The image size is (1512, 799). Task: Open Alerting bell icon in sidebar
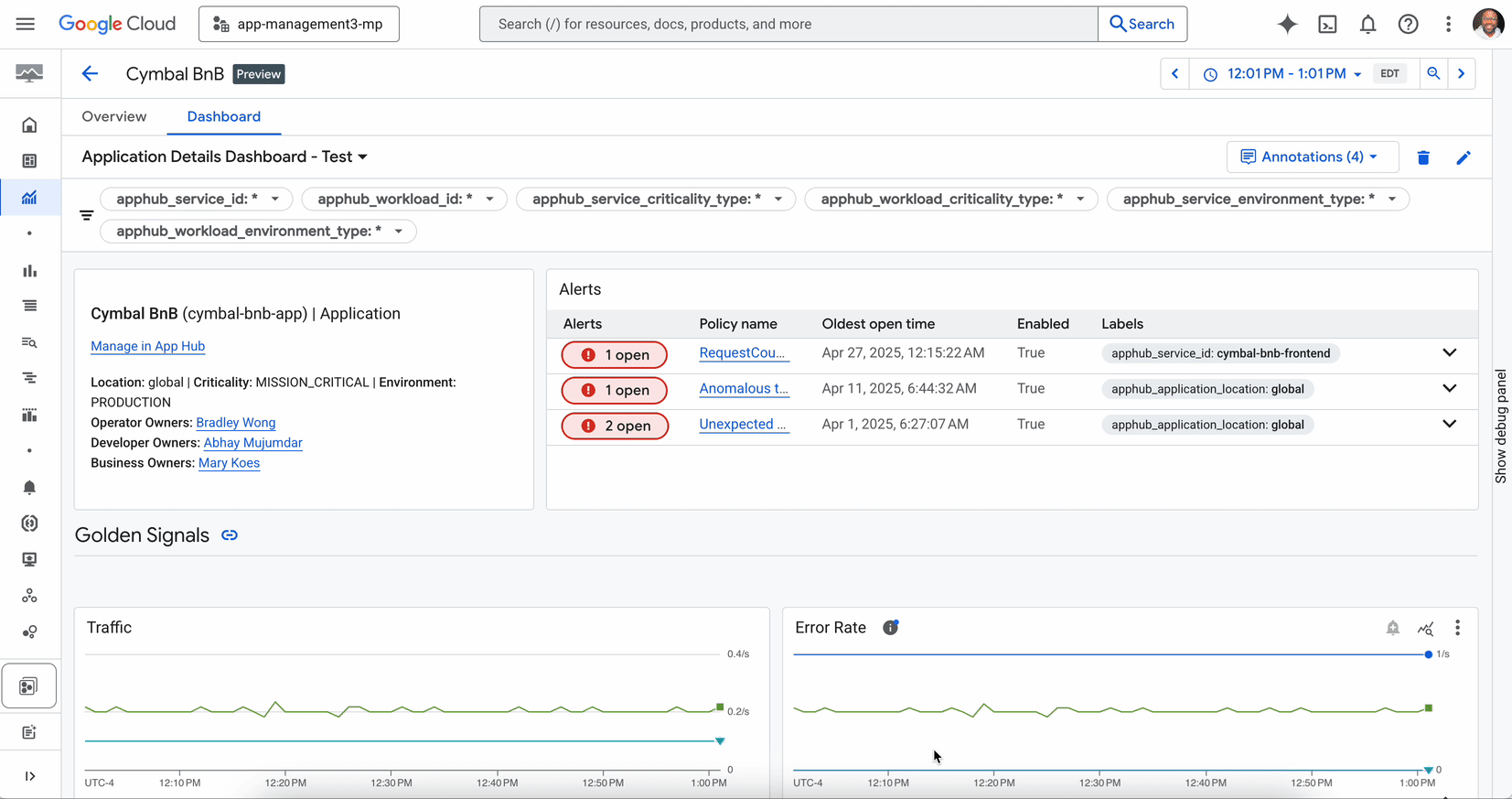(x=29, y=487)
